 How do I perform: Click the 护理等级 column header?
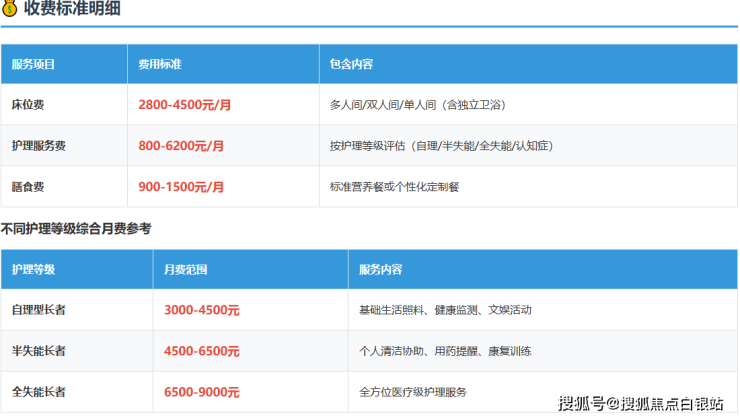pyautogui.click(x=34, y=269)
